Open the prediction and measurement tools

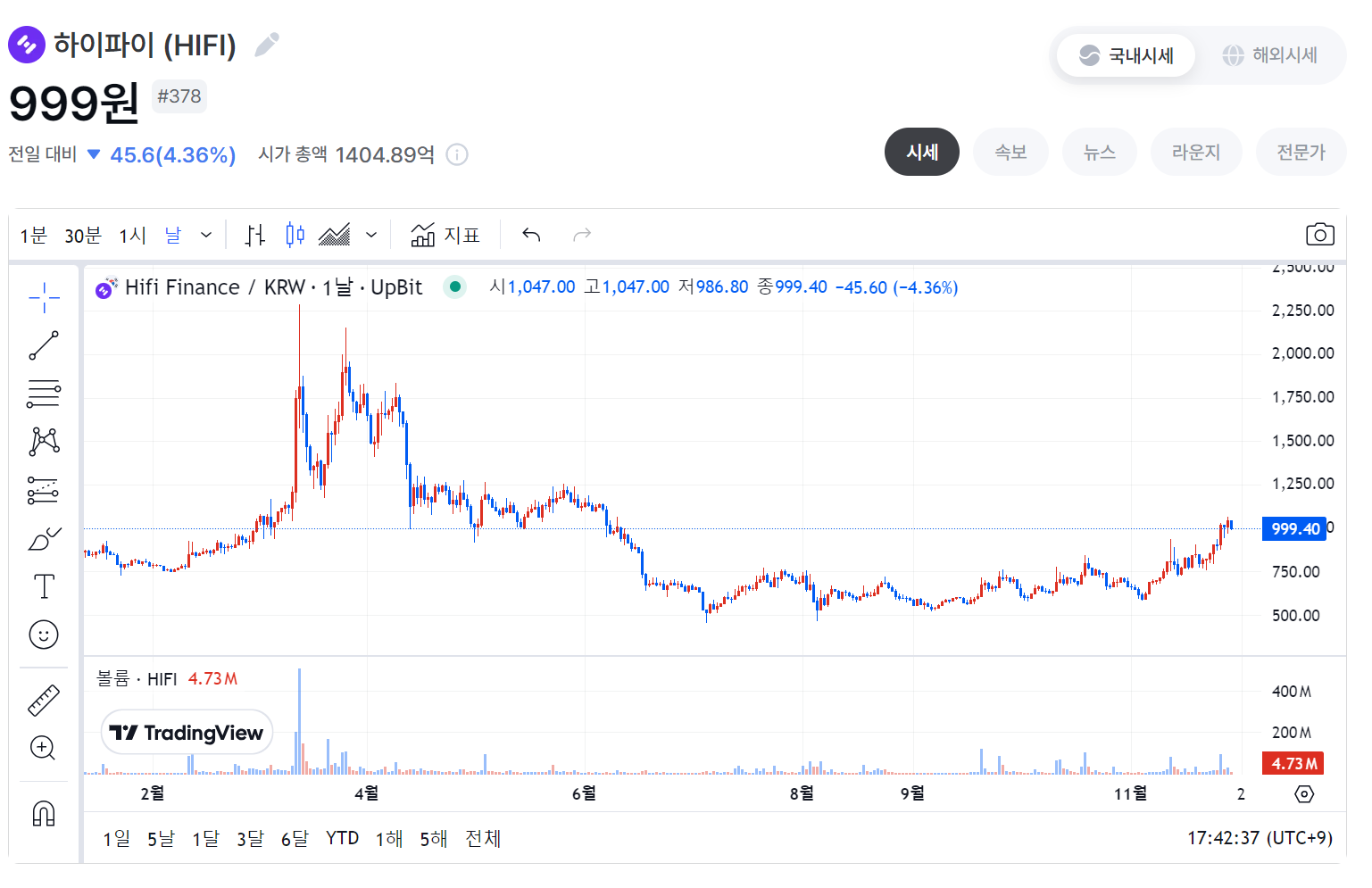tap(44, 490)
